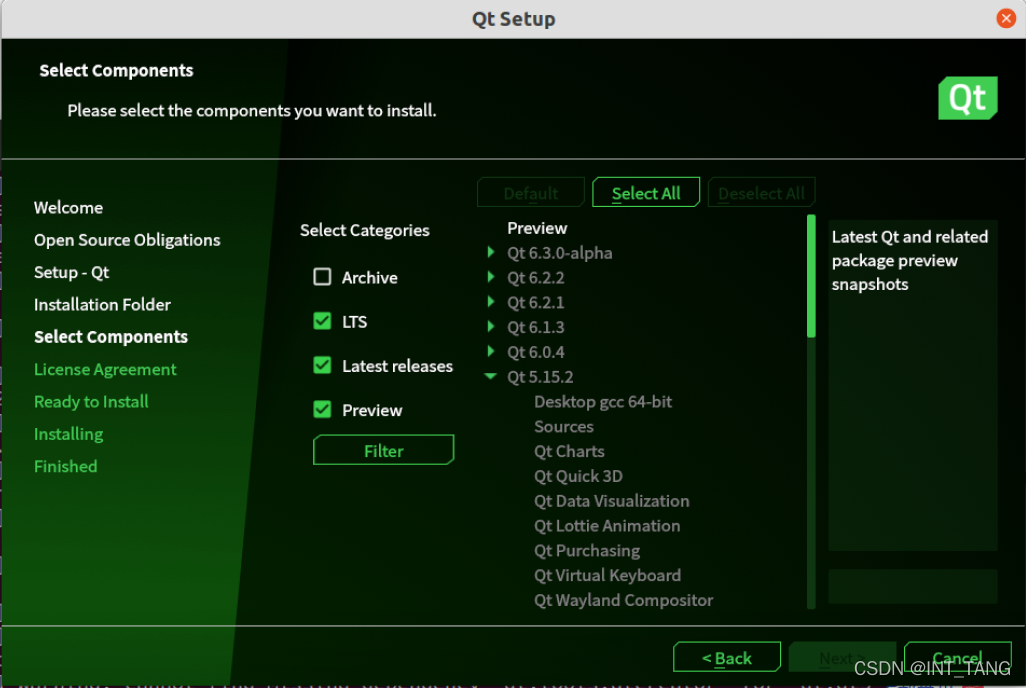
Task: Click the Qt logo icon
Action: (968, 98)
